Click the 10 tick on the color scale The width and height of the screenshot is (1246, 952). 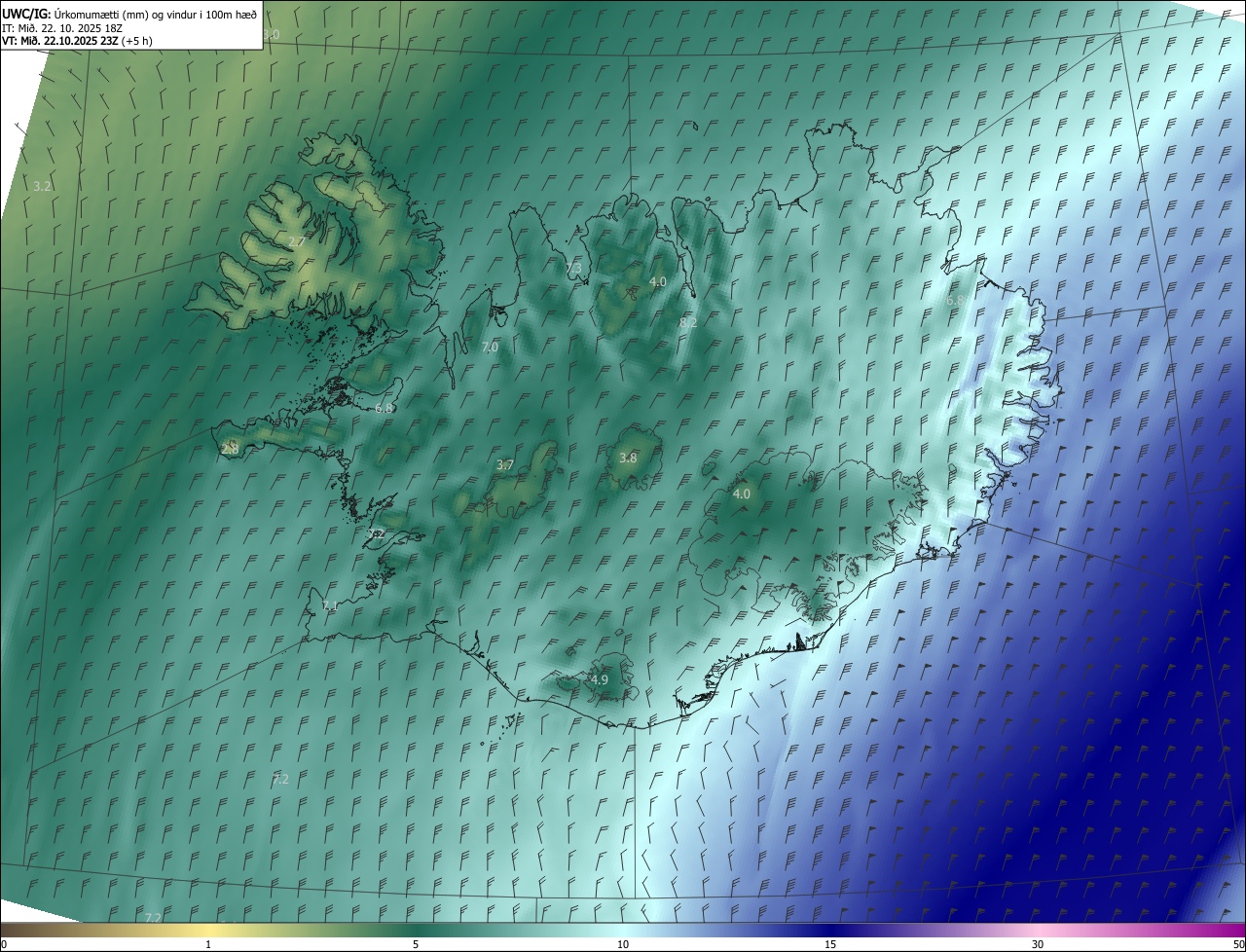(623, 944)
